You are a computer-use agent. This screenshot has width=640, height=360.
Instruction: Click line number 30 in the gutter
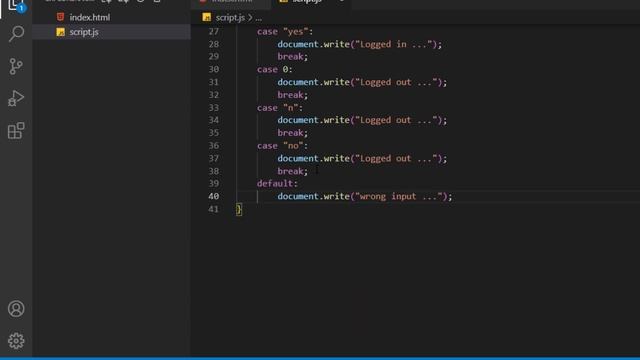tap(213, 69)
